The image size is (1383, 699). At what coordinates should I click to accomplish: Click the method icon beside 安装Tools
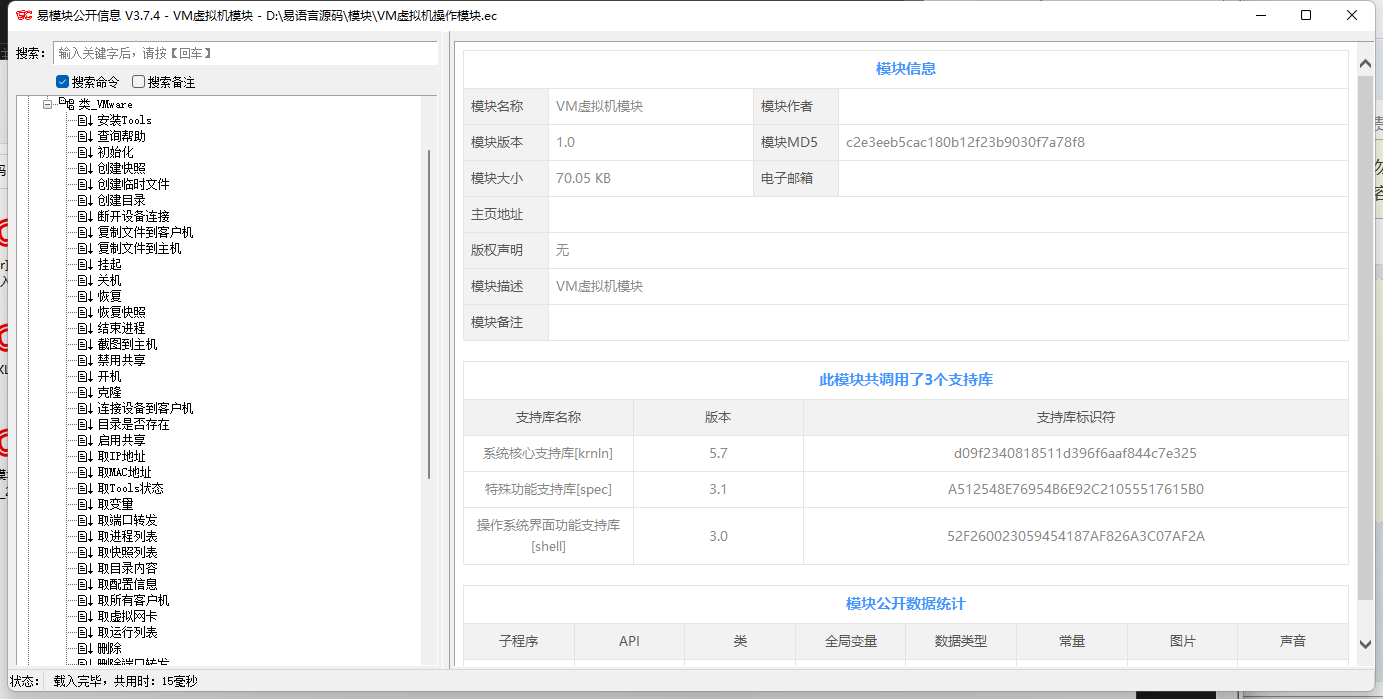point(85,120)
